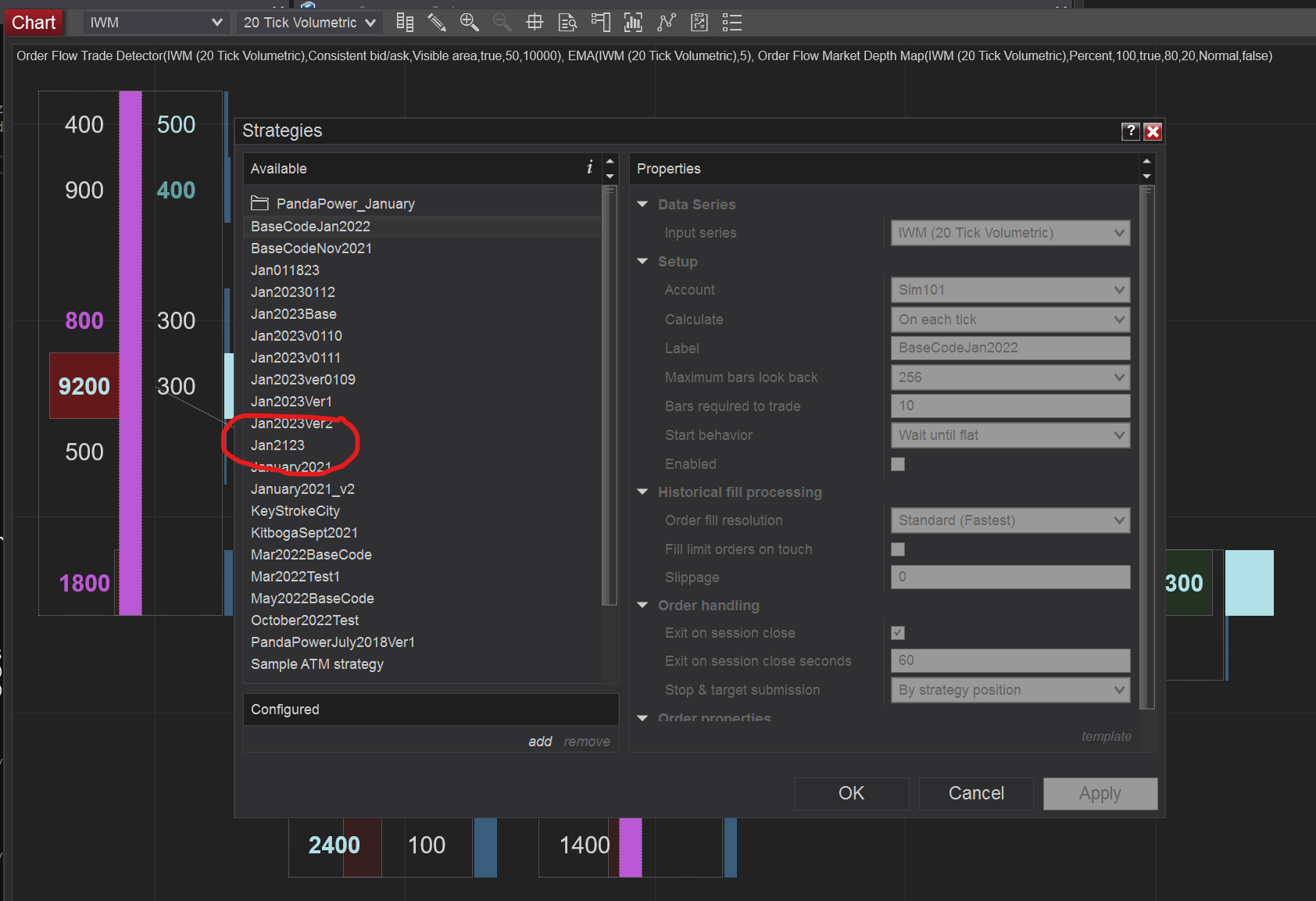Click the info 'i' icon in Available header
Image resolution: width=1316 pixels, height=901 pixels.
click(590, 167)
